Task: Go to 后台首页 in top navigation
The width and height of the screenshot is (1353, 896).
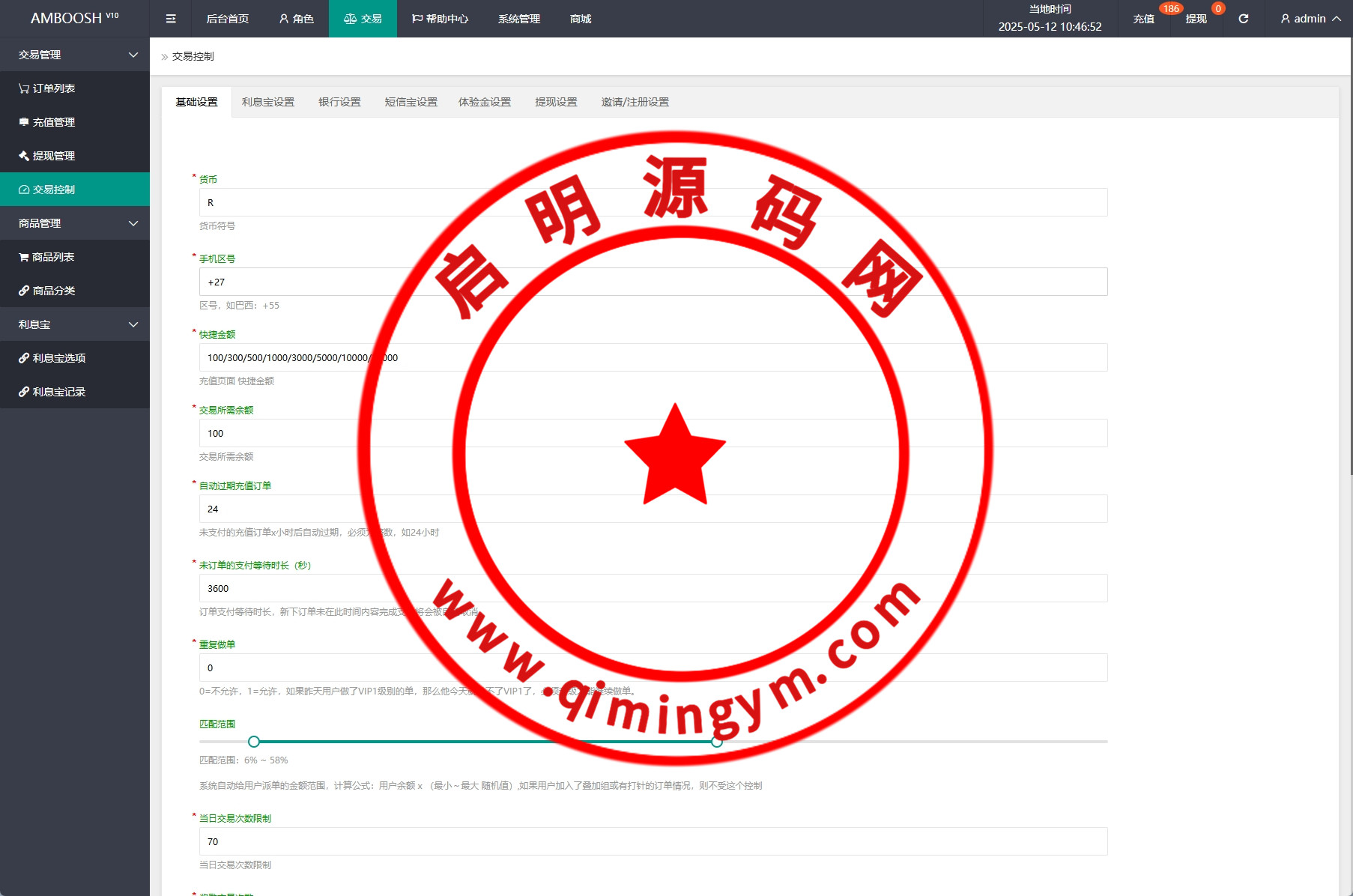Action: click(227, 19)
